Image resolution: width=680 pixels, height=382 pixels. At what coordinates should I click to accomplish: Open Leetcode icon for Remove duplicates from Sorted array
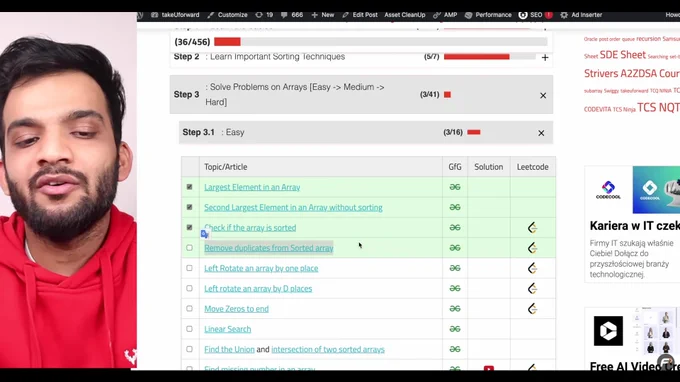532,248
